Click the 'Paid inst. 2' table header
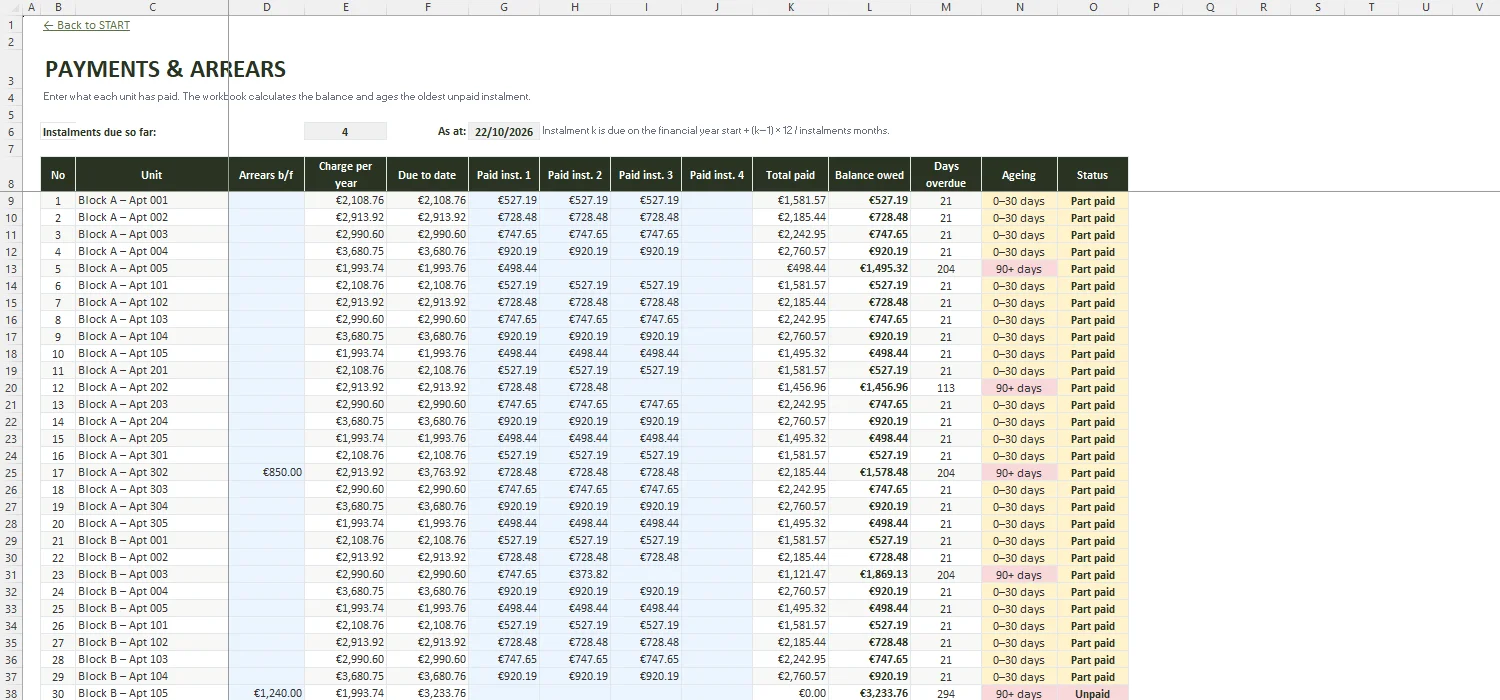 tap(575, 174)
